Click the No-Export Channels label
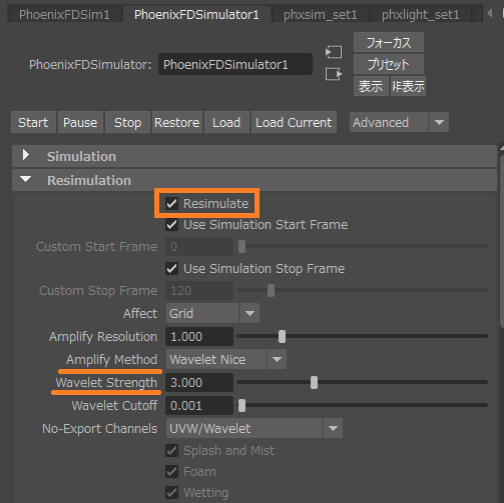Screen dimensions: 504x503 tap(100, 428)
